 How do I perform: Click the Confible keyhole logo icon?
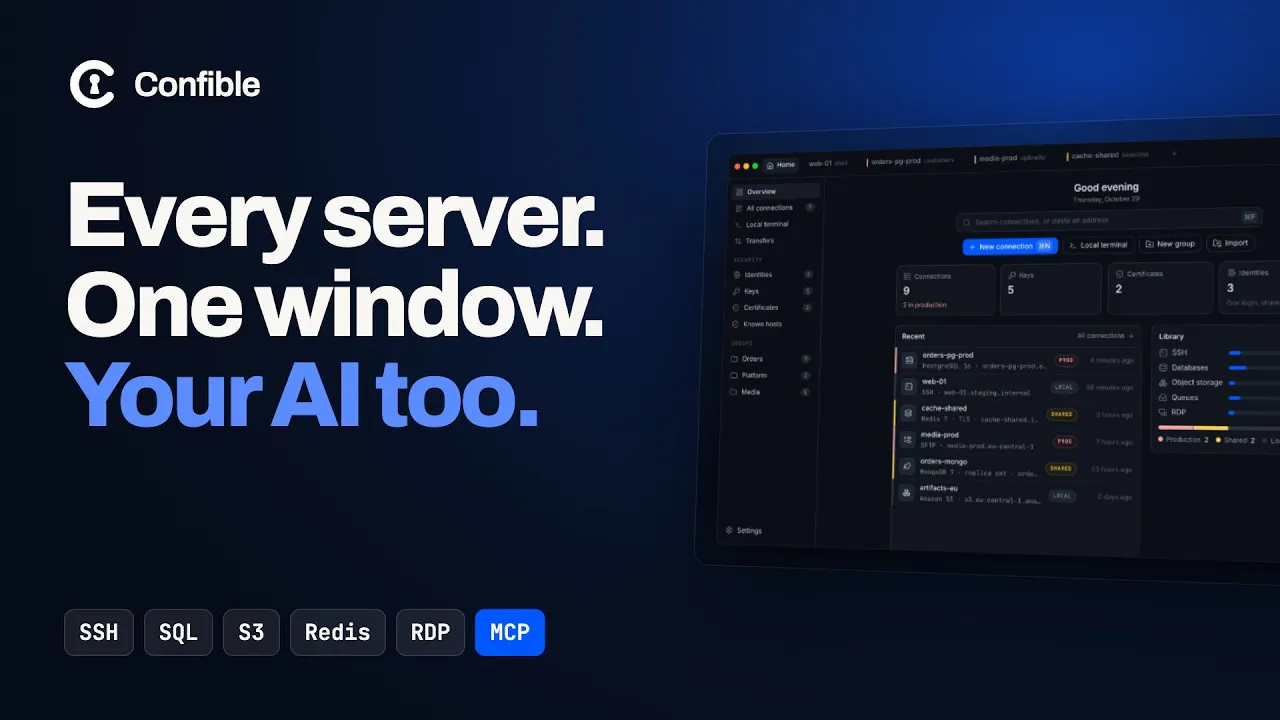[92, 85]
